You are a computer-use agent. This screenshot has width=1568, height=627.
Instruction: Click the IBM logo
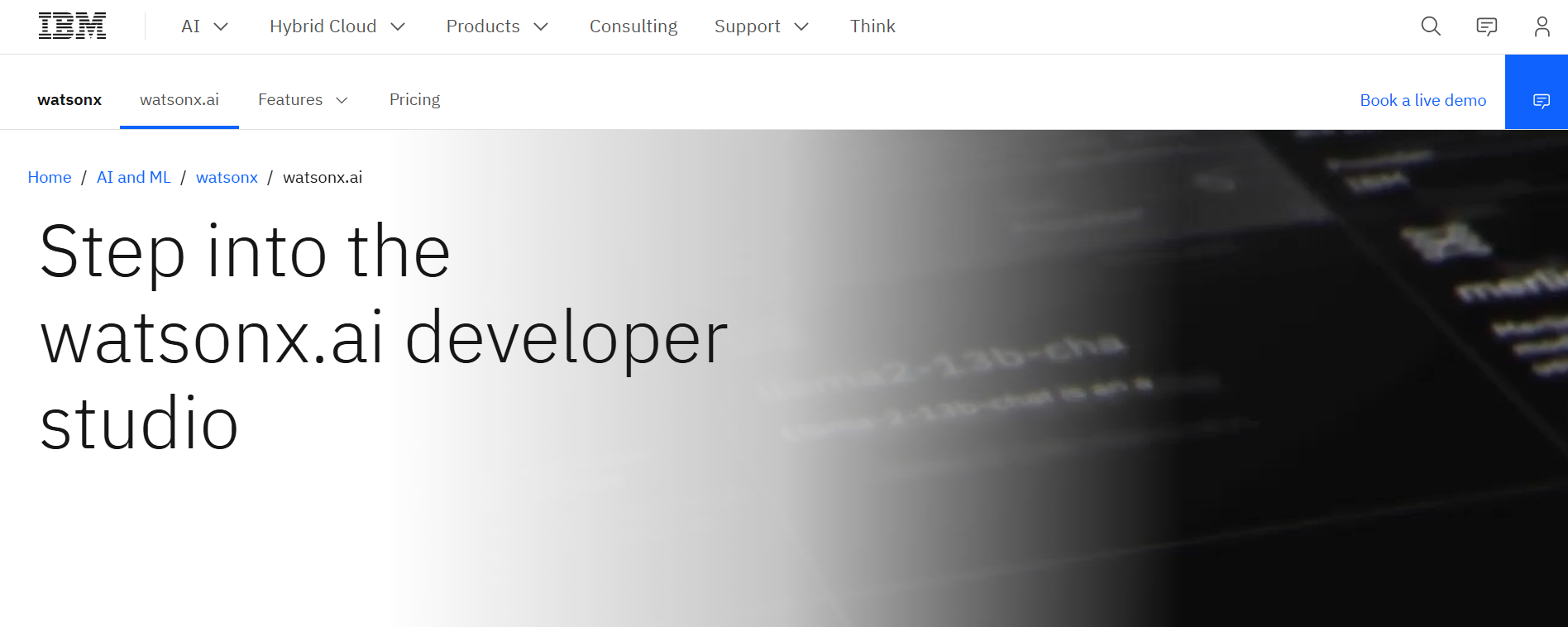tap(72, 26)
